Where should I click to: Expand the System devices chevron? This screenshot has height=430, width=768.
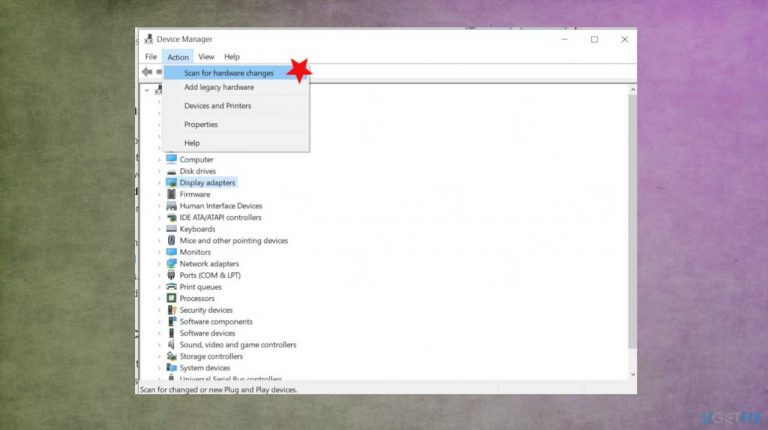159,368
